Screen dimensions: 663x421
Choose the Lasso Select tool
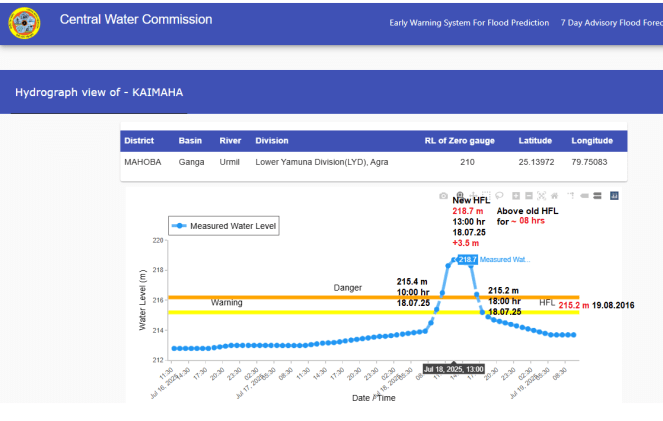click(x=498, y=196)
